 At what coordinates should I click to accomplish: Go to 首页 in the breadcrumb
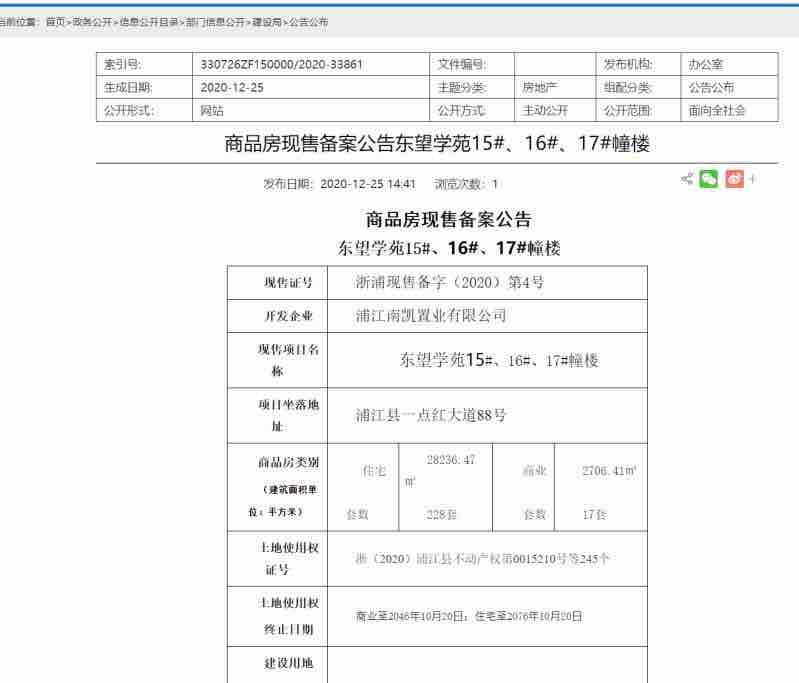(x=56, y=22)
